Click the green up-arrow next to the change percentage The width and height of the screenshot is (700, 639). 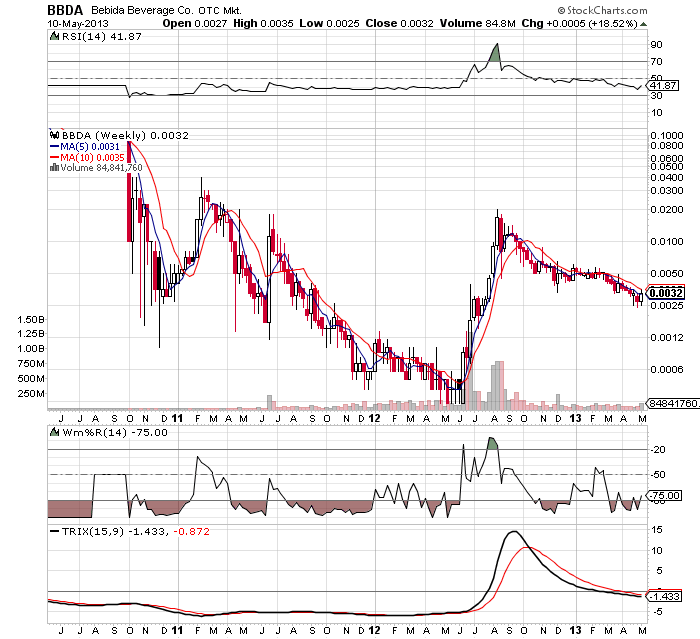pyautogui.click(x=643, y=24)
